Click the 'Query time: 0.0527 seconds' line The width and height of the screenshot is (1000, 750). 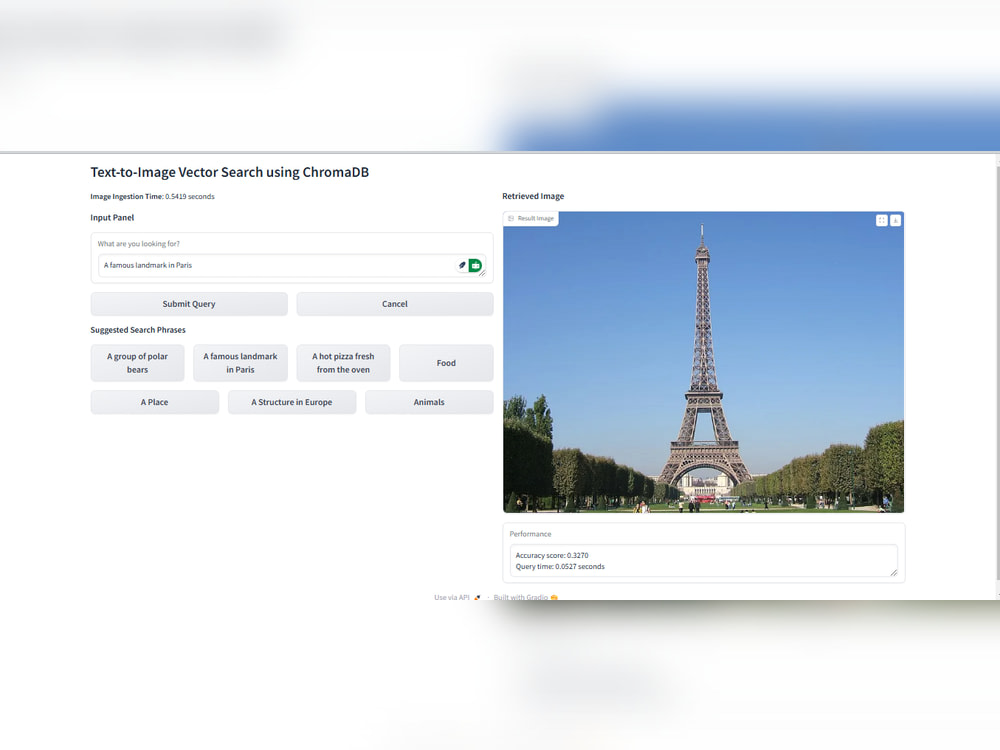560,566
